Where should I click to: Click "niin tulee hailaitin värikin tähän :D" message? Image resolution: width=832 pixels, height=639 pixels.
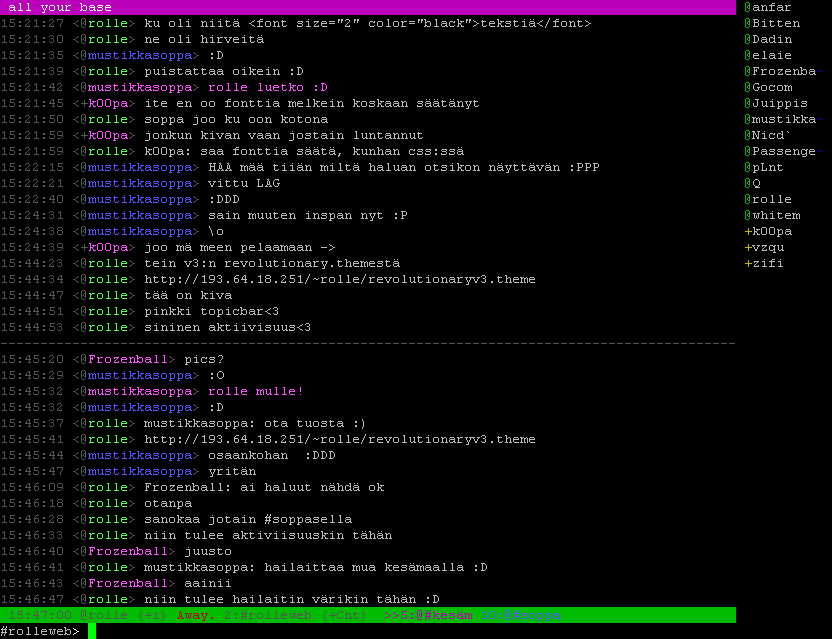tap(292, 599)
